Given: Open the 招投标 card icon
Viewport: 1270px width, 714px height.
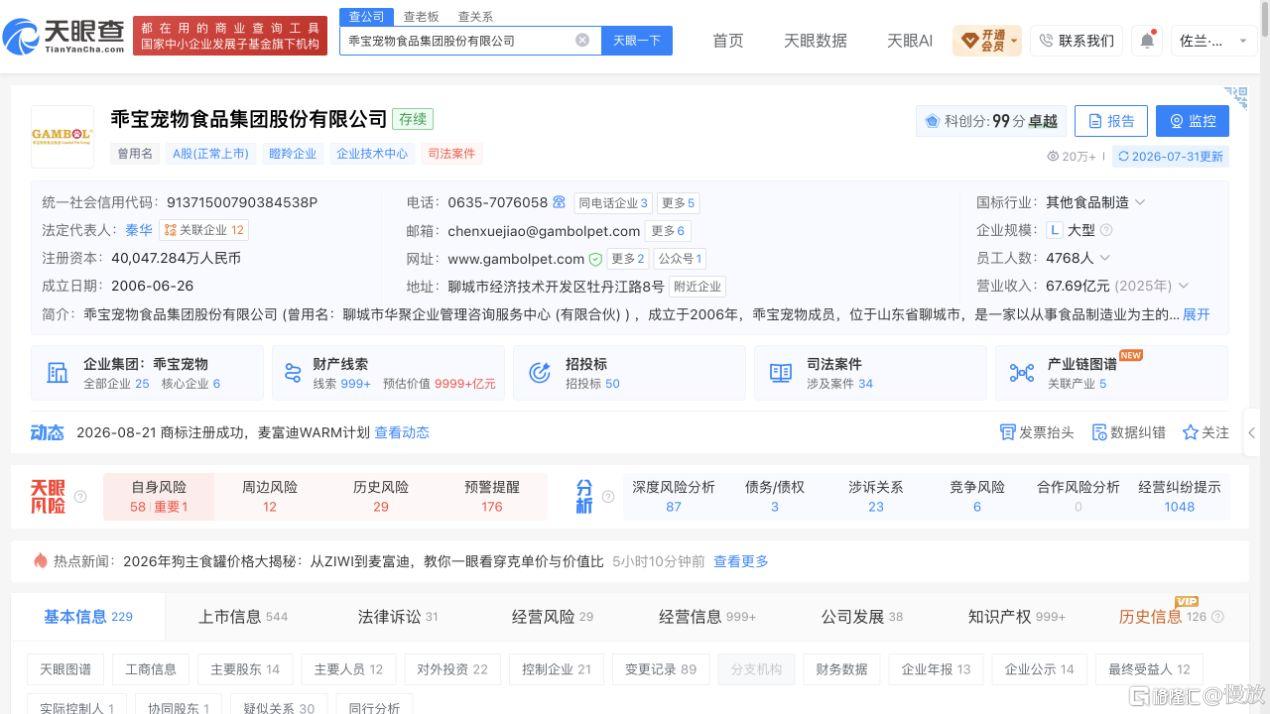Looking at the screenshot, I should pyautogui.click(x=540, y=373).
